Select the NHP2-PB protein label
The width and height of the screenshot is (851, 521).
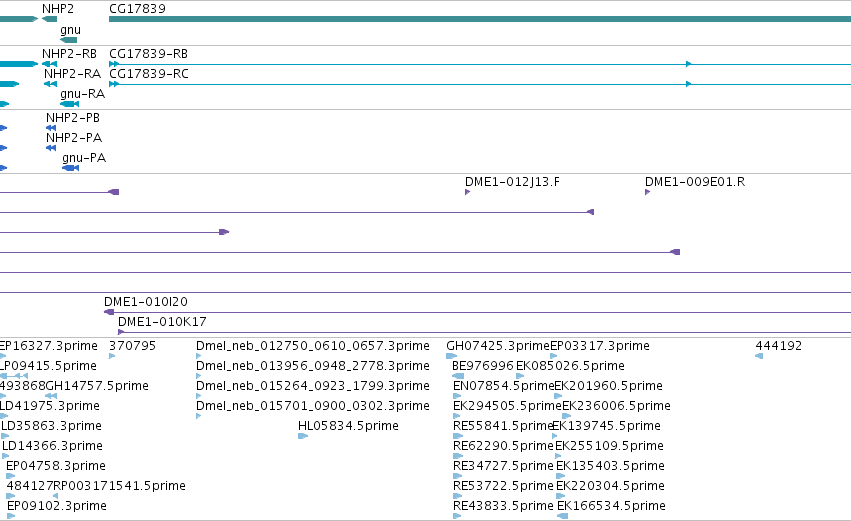click(73, 118)
